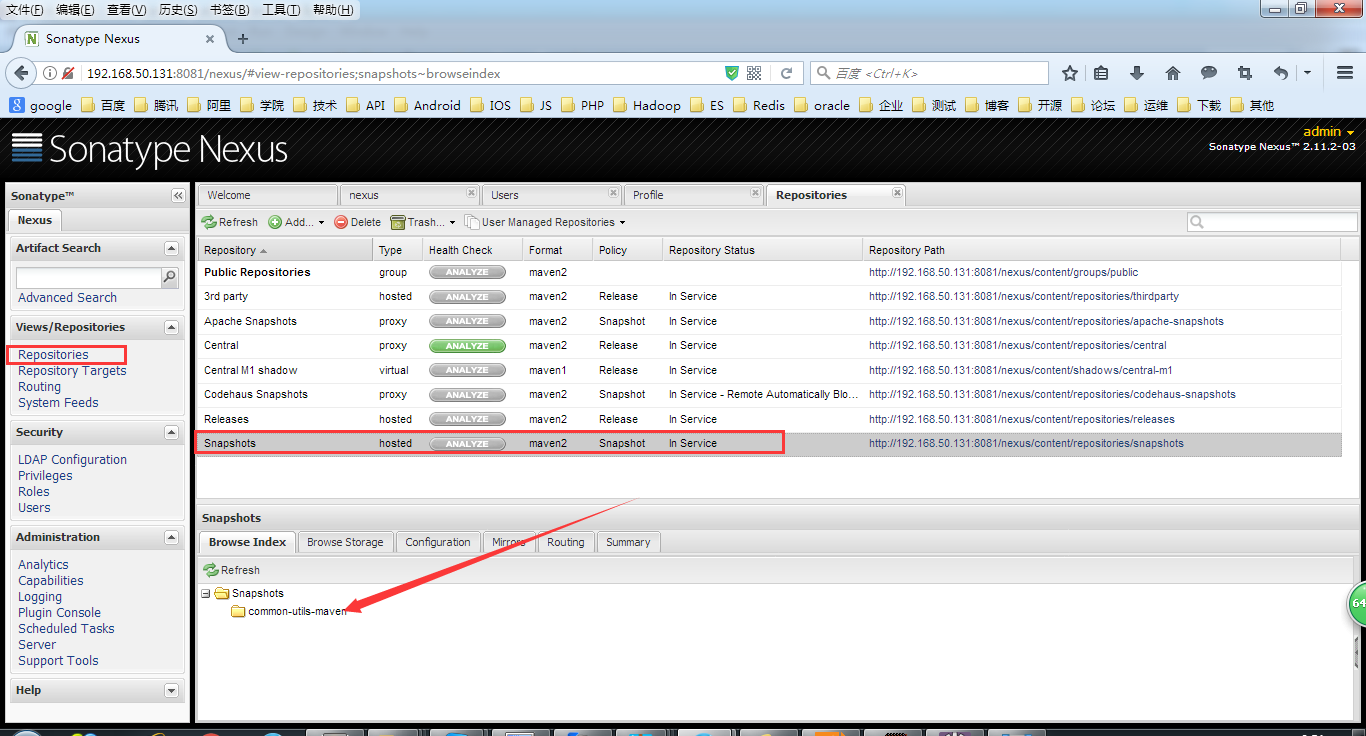
Task: Open the Routing tab in Snapshots panel
Action: 566,542
